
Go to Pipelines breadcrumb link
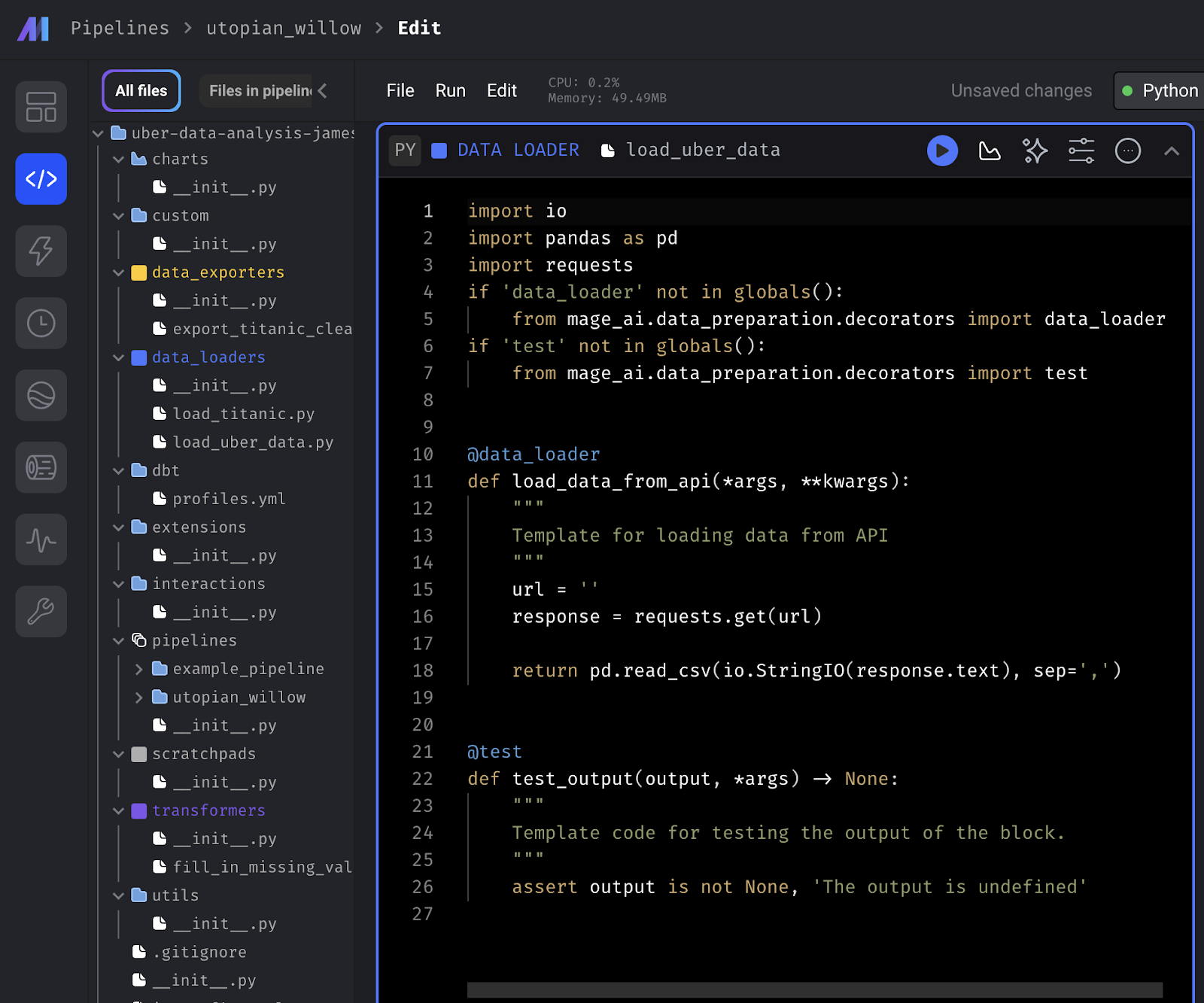120,28
